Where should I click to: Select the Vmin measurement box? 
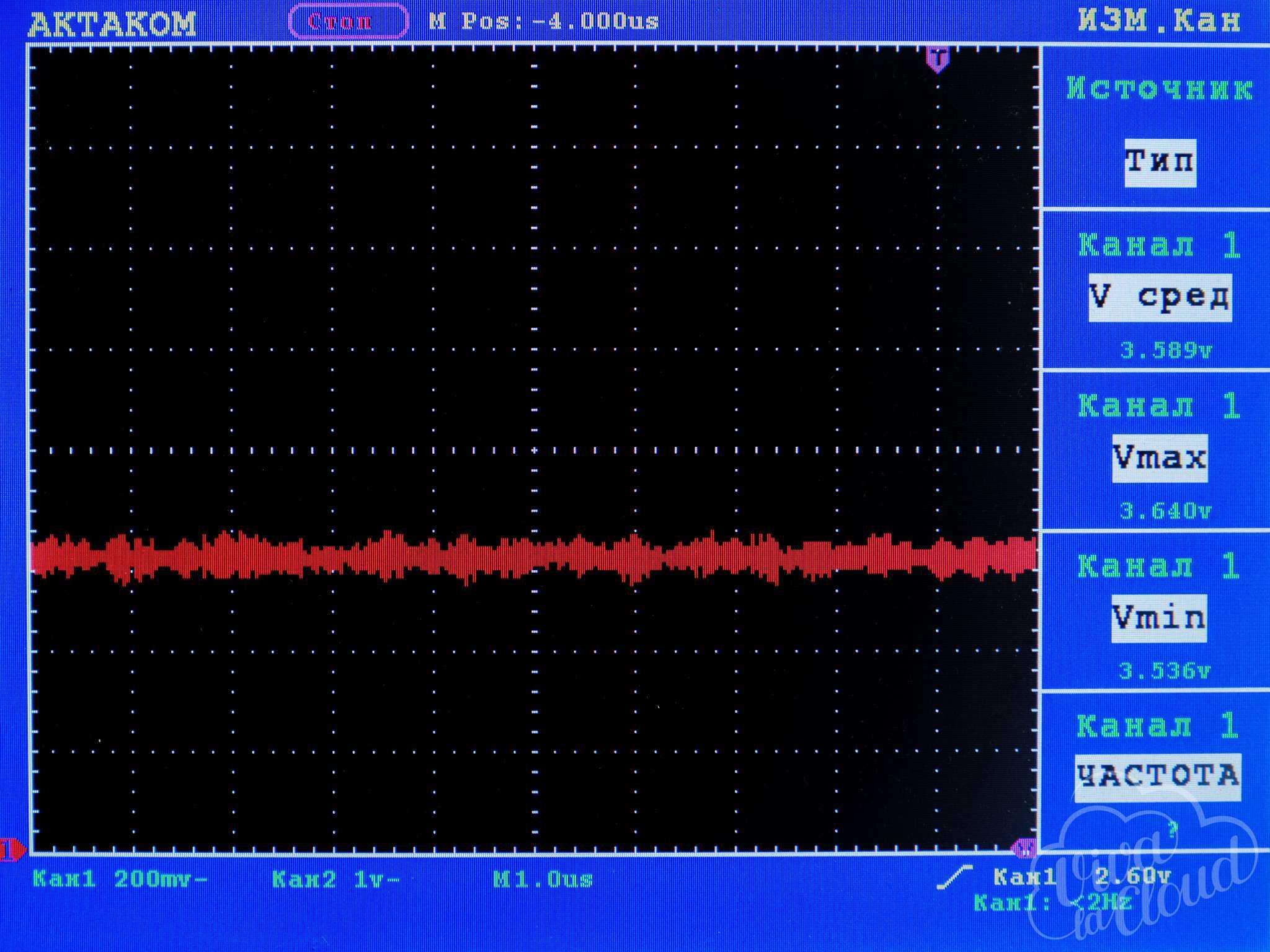[1158, 619]
